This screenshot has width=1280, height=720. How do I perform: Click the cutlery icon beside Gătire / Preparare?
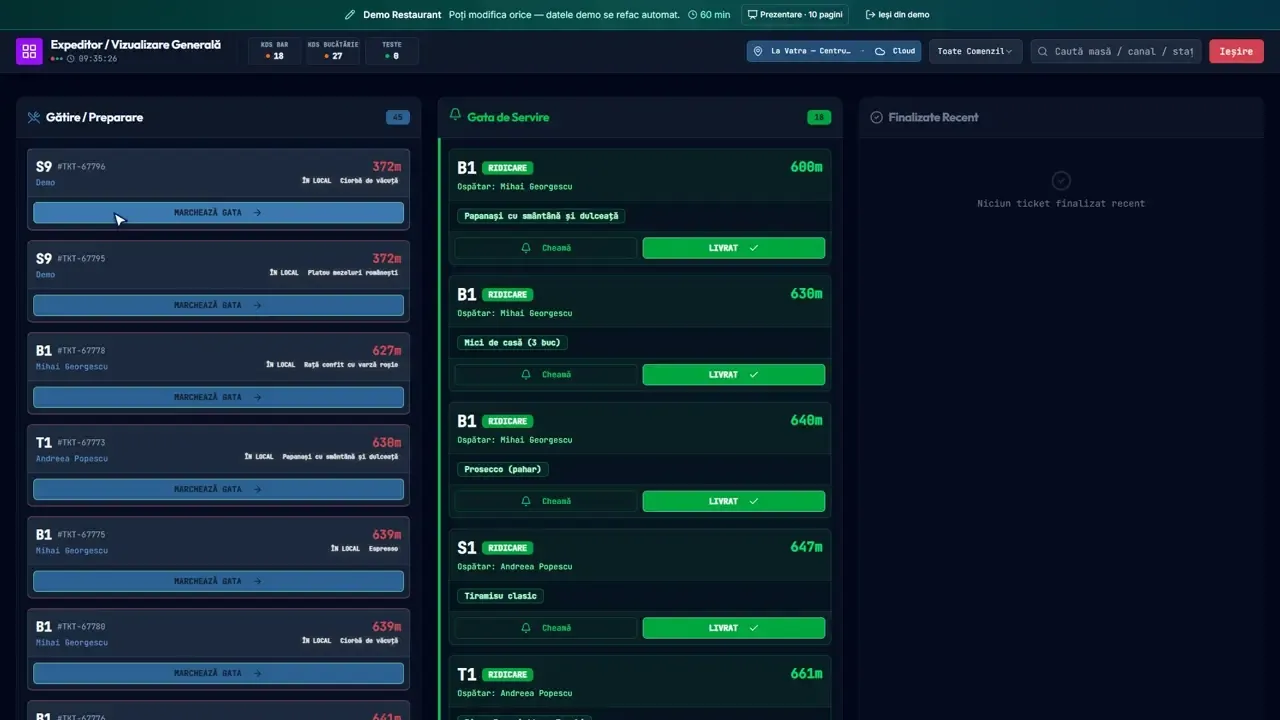pyautogui.click(x=34, y=117)
